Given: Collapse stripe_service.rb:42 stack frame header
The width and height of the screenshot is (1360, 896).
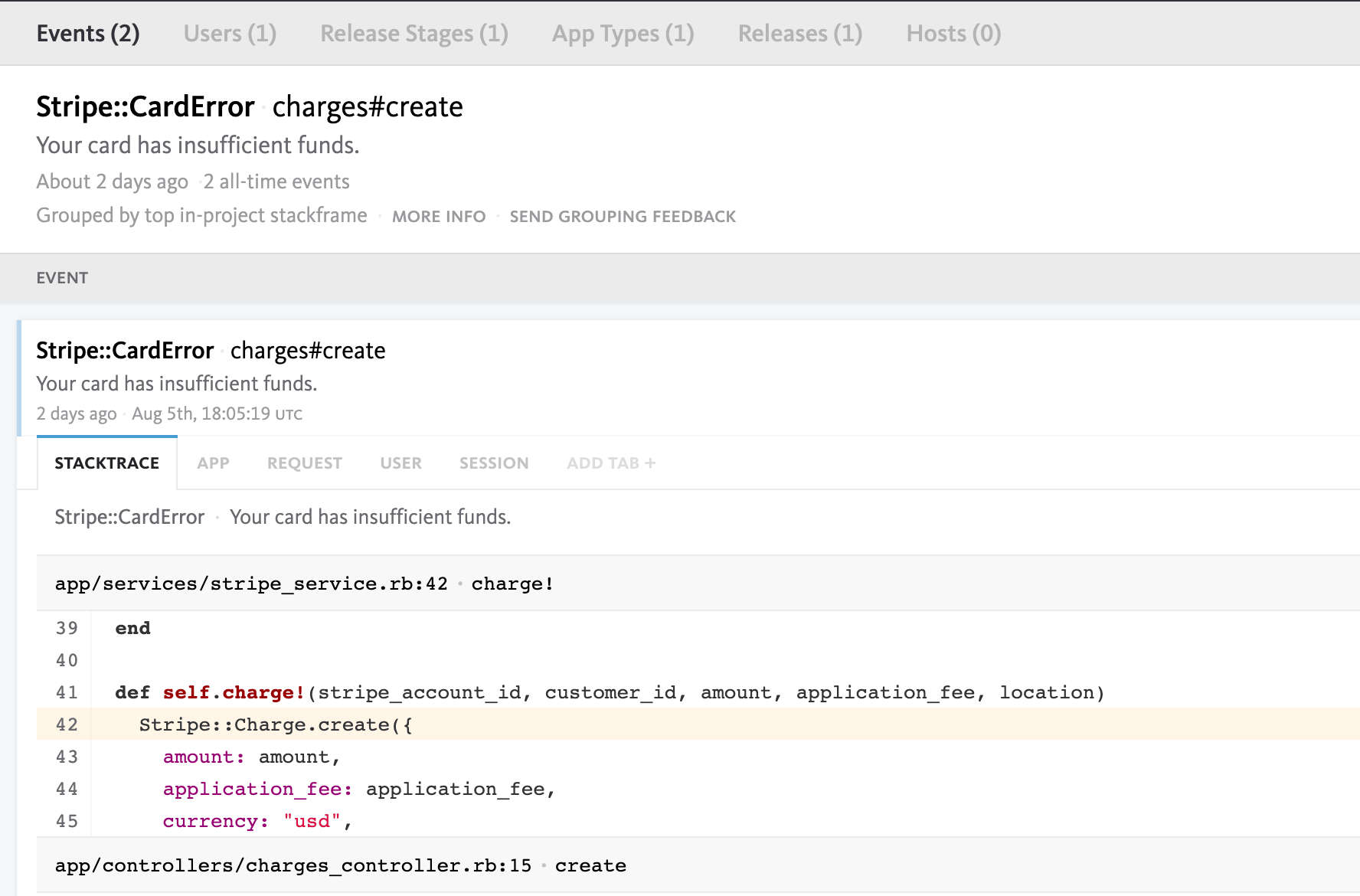Looking at the screenshot, I should [698, 584].
